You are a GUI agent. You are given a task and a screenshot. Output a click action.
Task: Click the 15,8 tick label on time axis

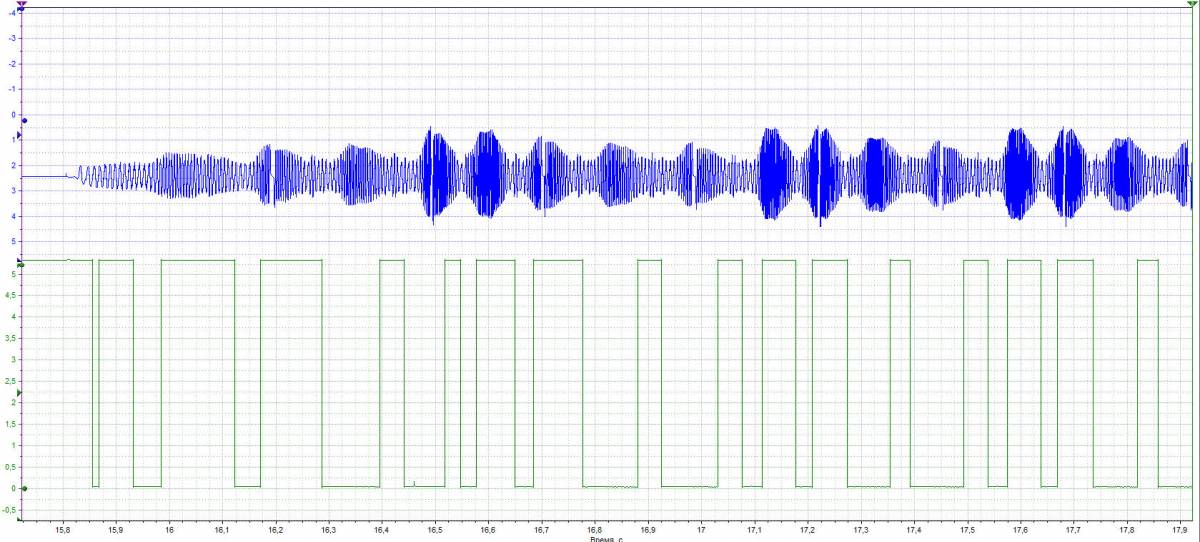63,530
